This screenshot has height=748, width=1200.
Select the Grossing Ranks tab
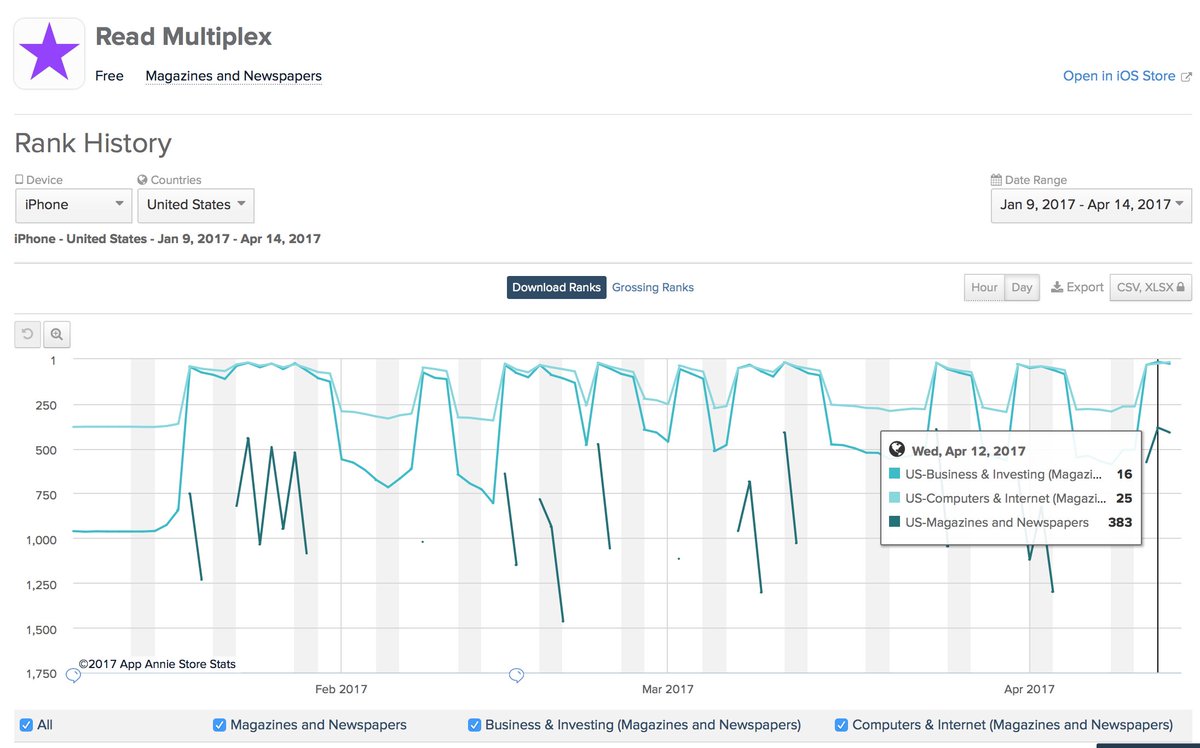[653, 288]
